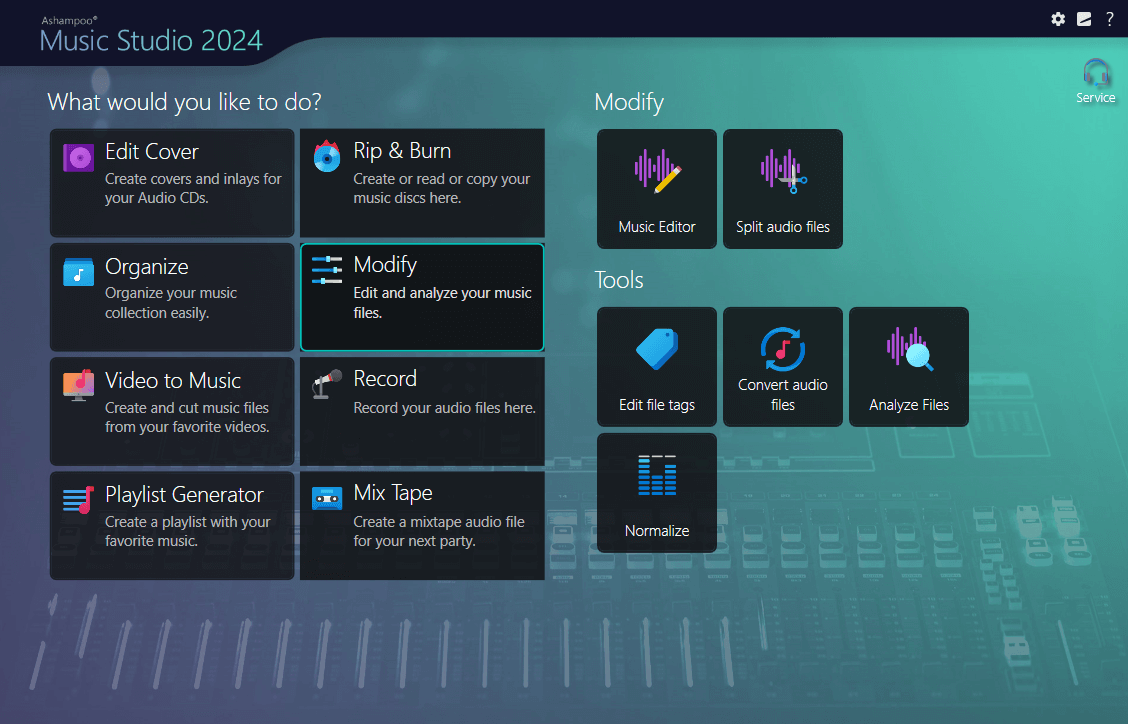Click the feedback envelope icon
Screen dimensions: 1128x724
point(1083,19)
